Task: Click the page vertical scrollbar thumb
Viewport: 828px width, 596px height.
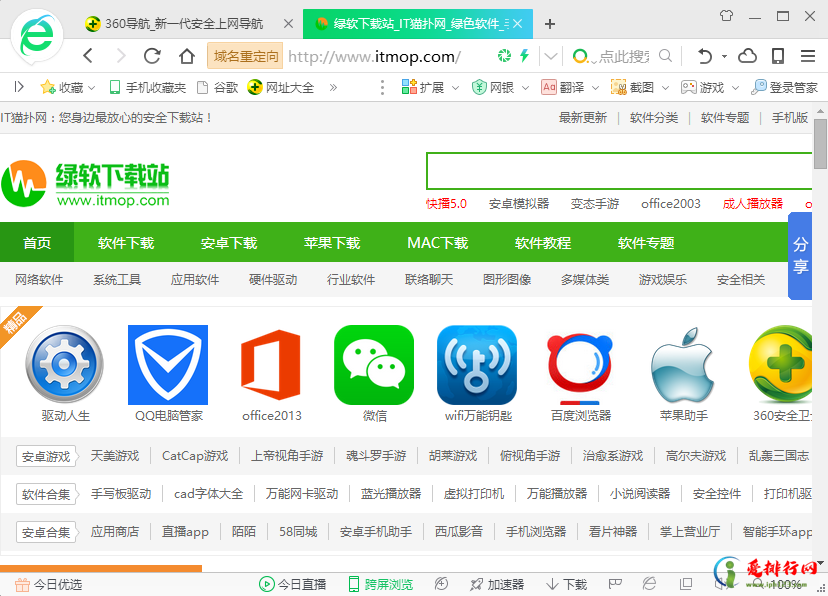Action: pyautogui.click(x=820, y=144)
